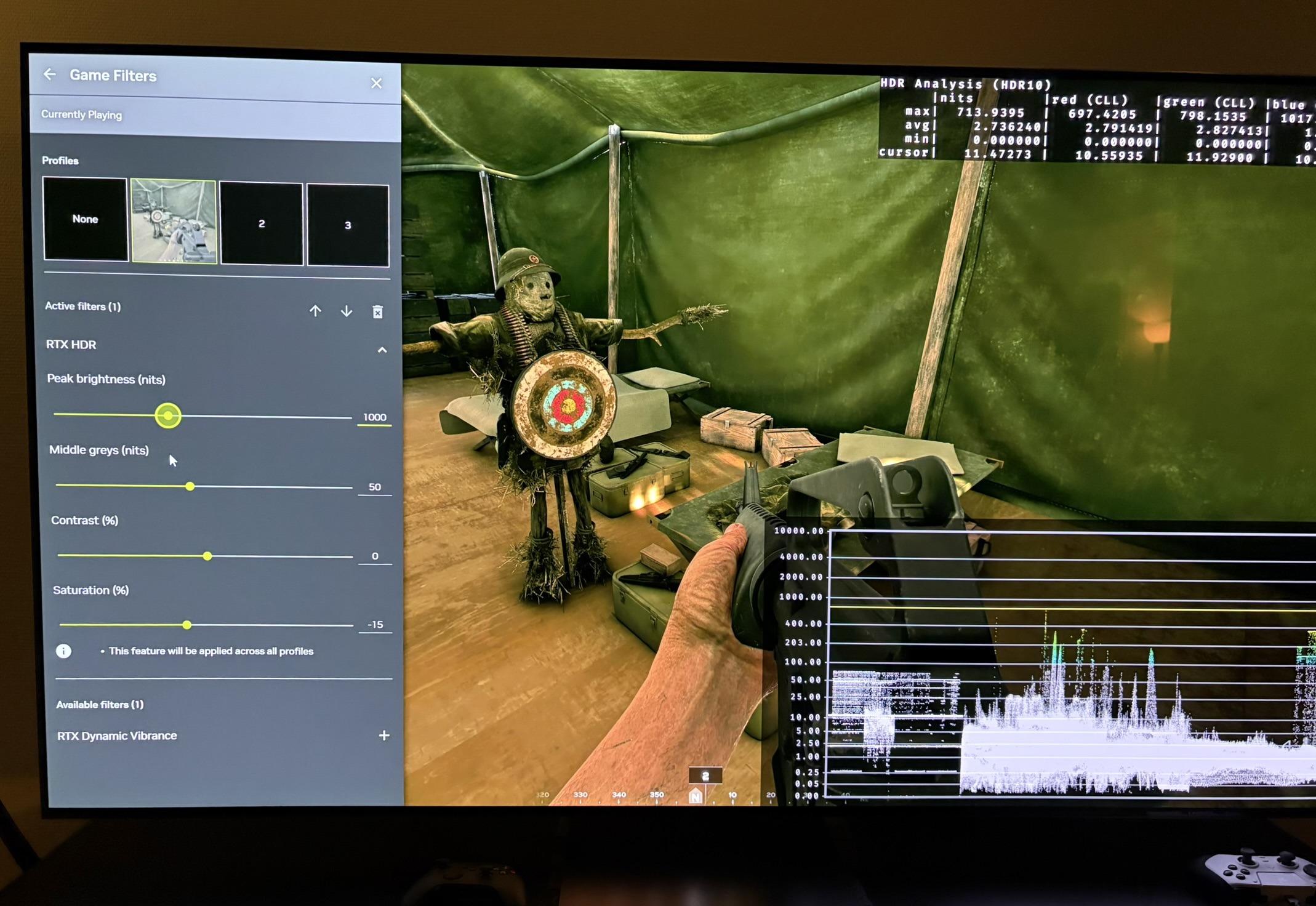Add the RTX Dynamic Vibrance filter
The width and height of the screenshot is (1316, 906).
[x=384, y=736]
